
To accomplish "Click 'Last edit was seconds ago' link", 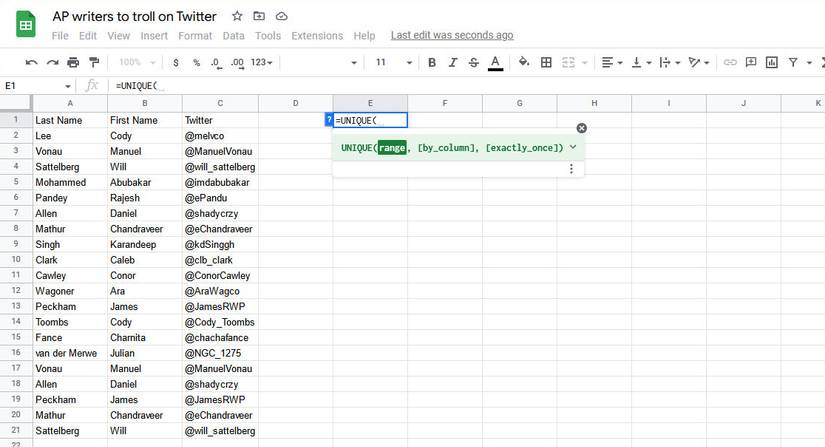I will pos(451,35).
